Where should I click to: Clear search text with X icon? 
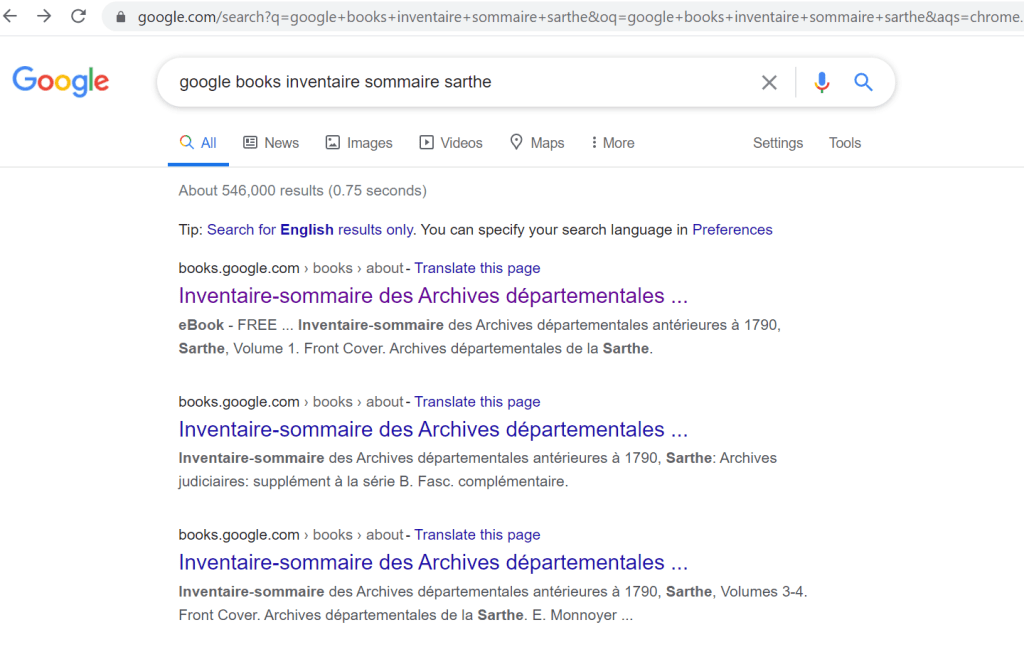769,83
